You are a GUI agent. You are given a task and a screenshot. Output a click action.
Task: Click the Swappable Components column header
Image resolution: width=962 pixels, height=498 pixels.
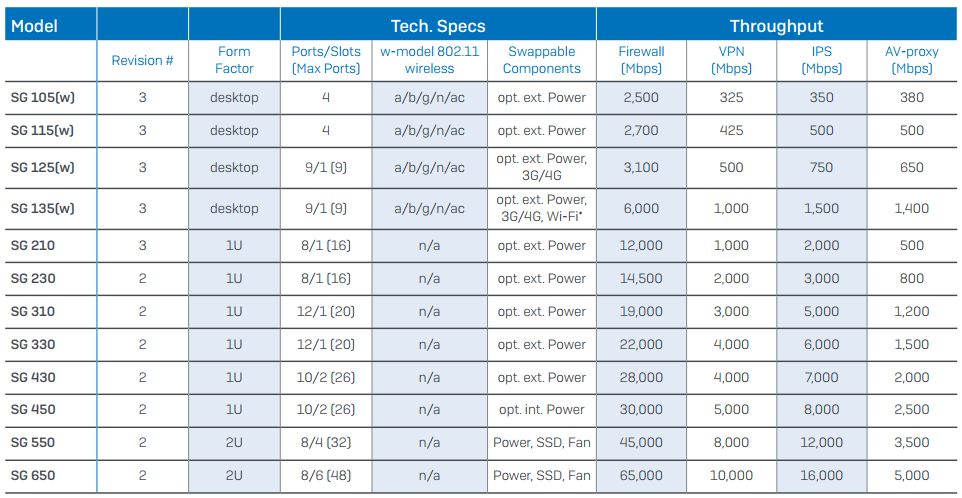pos(541,60)
